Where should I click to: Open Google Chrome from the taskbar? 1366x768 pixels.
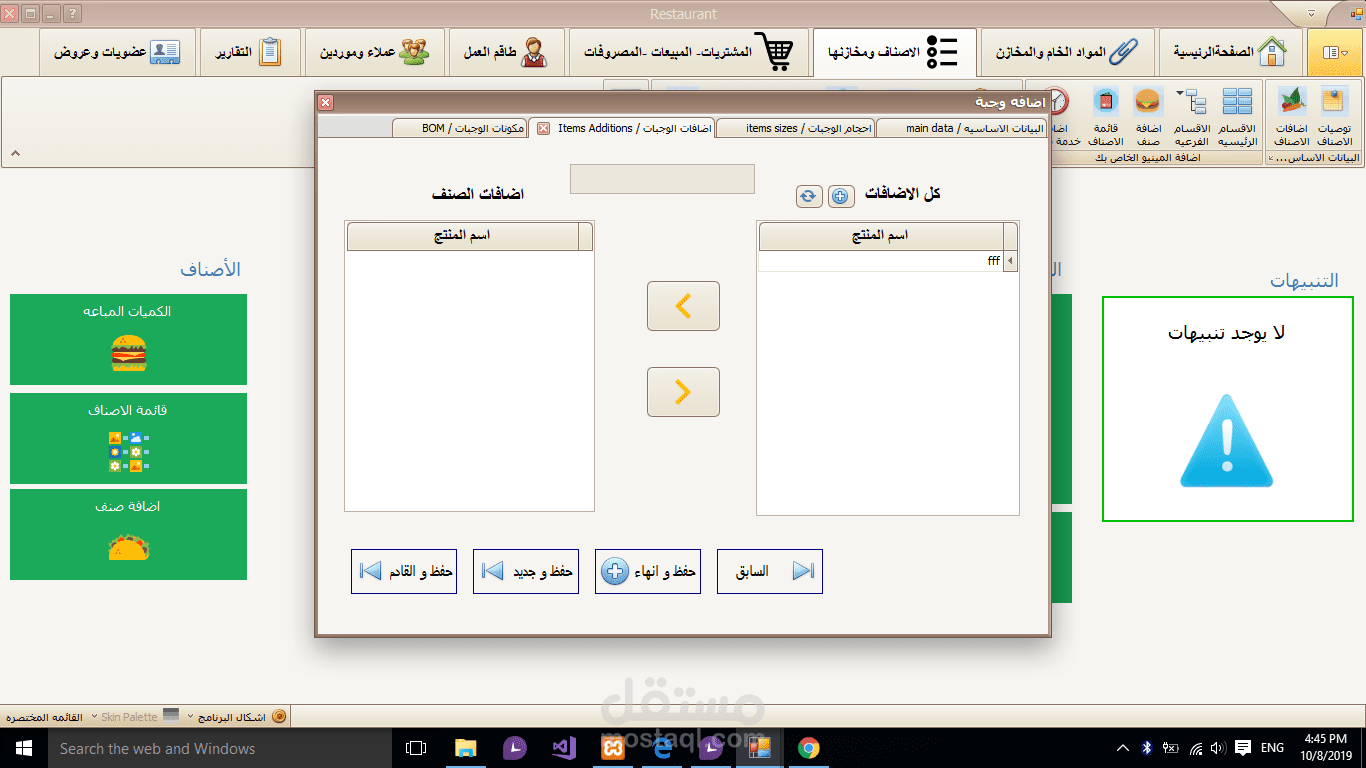tap(808, 748)
